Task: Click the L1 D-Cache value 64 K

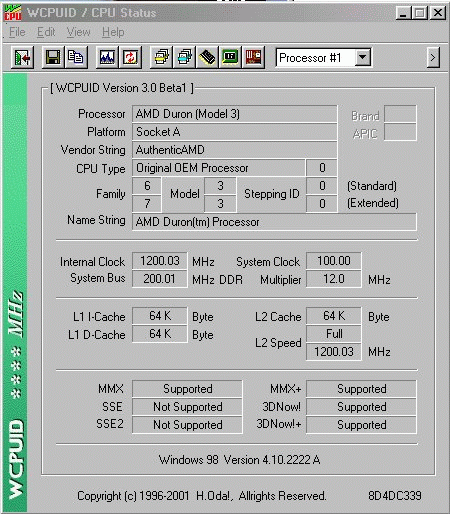Action: click(x=160, y=334)
